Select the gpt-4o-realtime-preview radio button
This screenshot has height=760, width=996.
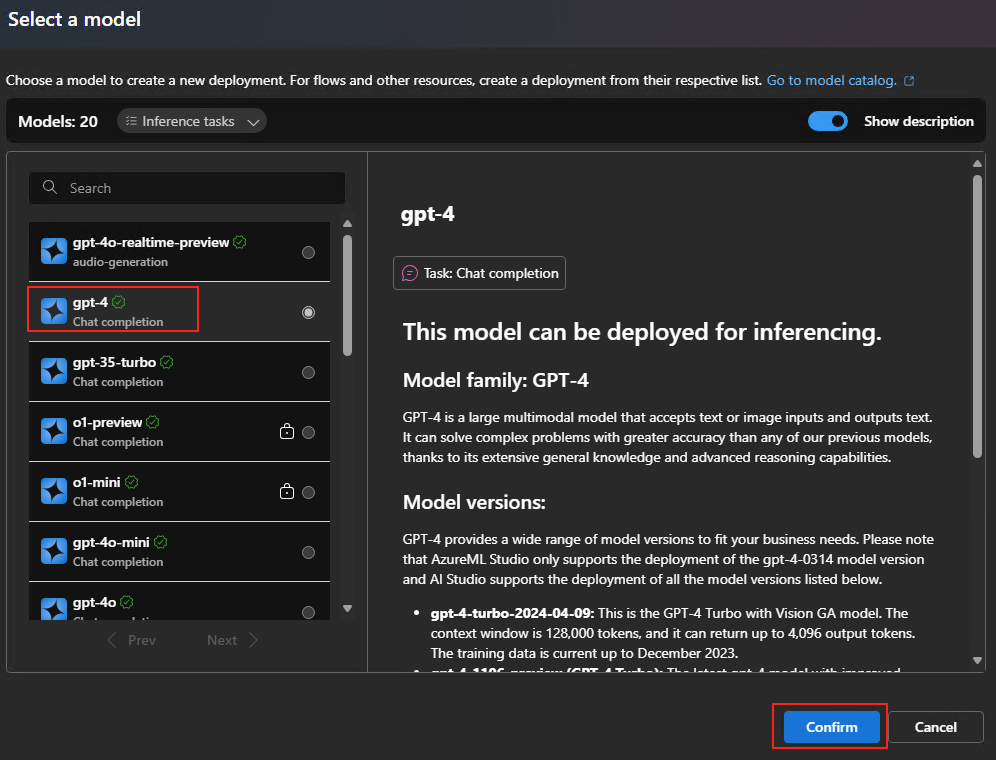point(309,252)
